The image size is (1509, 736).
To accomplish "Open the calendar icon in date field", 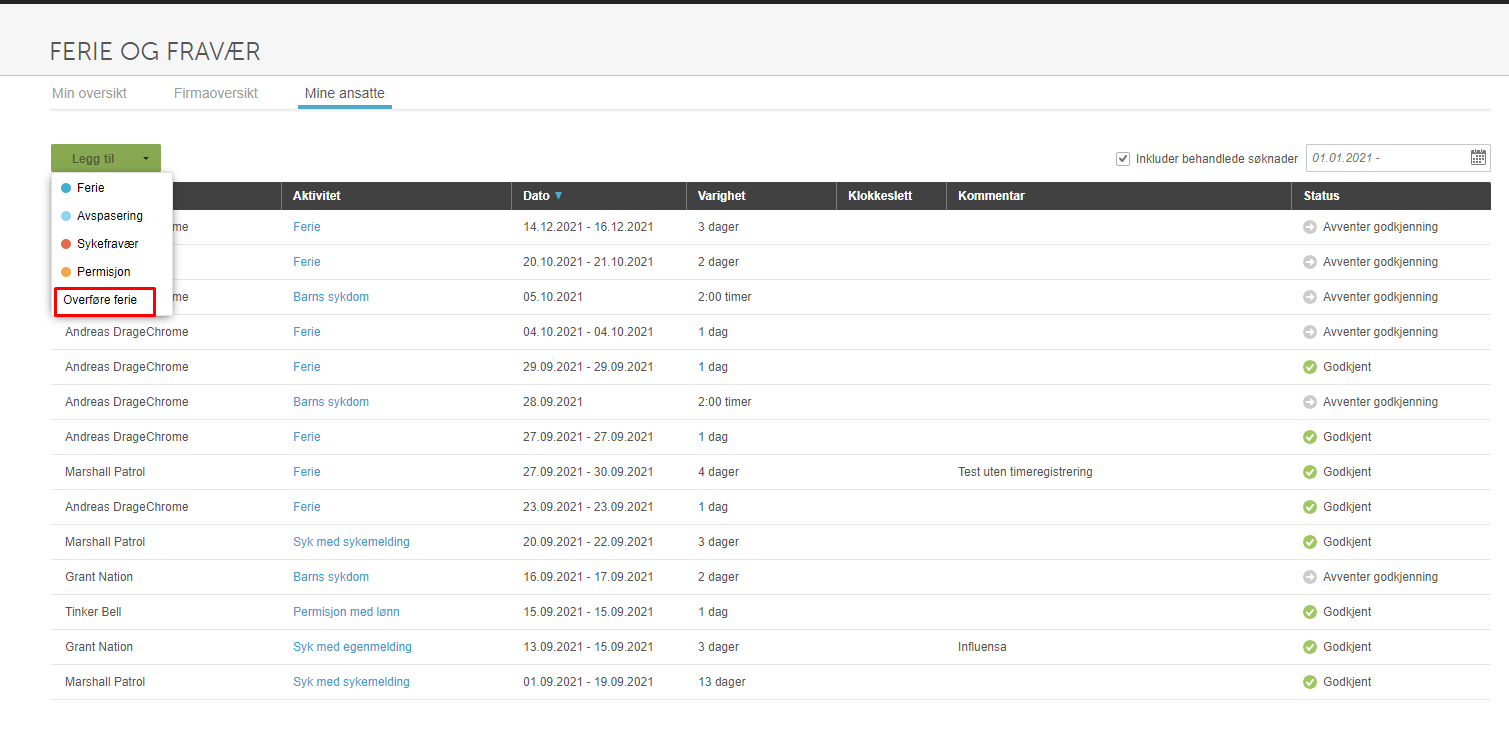I will pyautogui.click(x=1478, y=157).
